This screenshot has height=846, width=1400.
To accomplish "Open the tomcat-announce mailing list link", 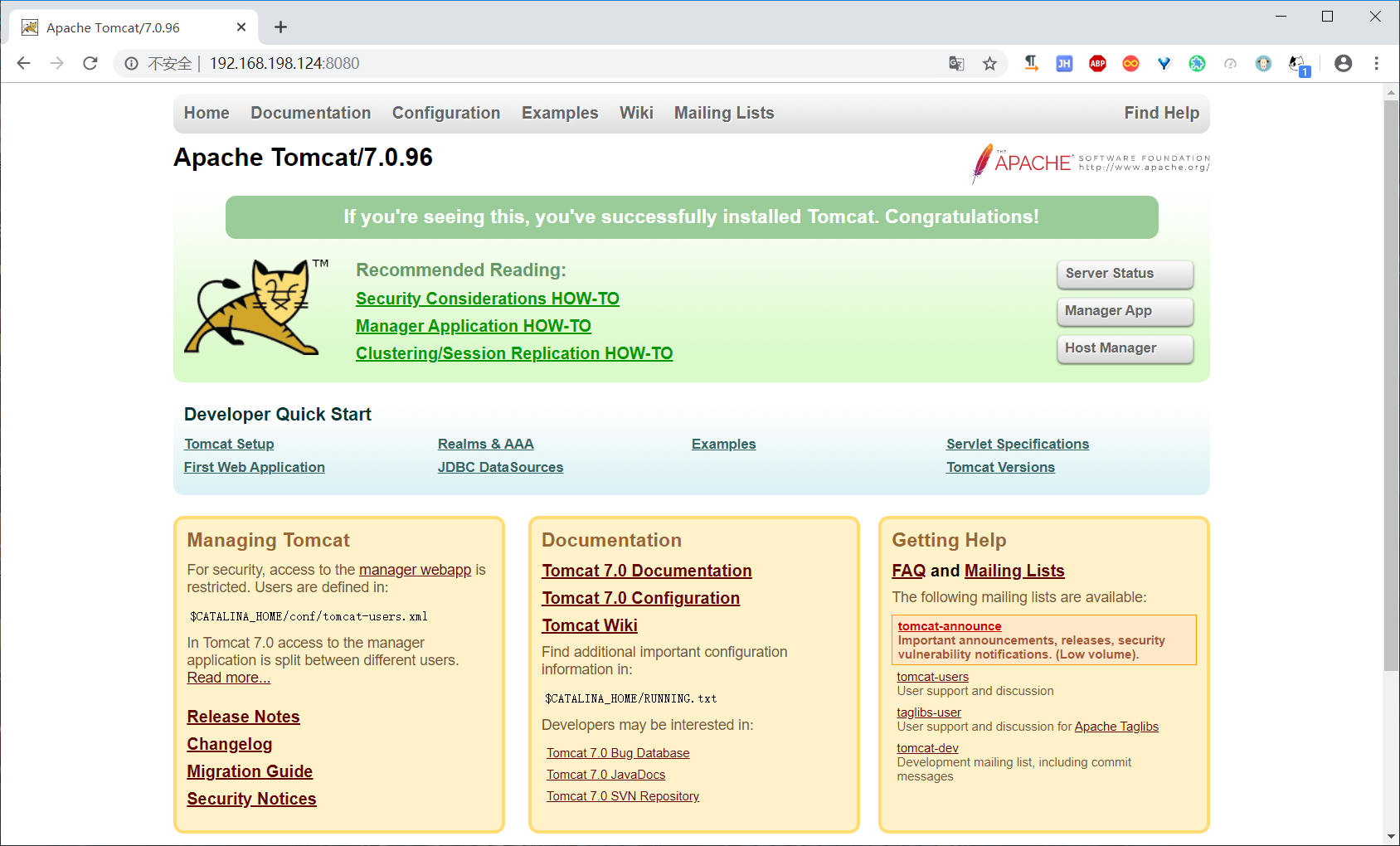I will [950, 626].
